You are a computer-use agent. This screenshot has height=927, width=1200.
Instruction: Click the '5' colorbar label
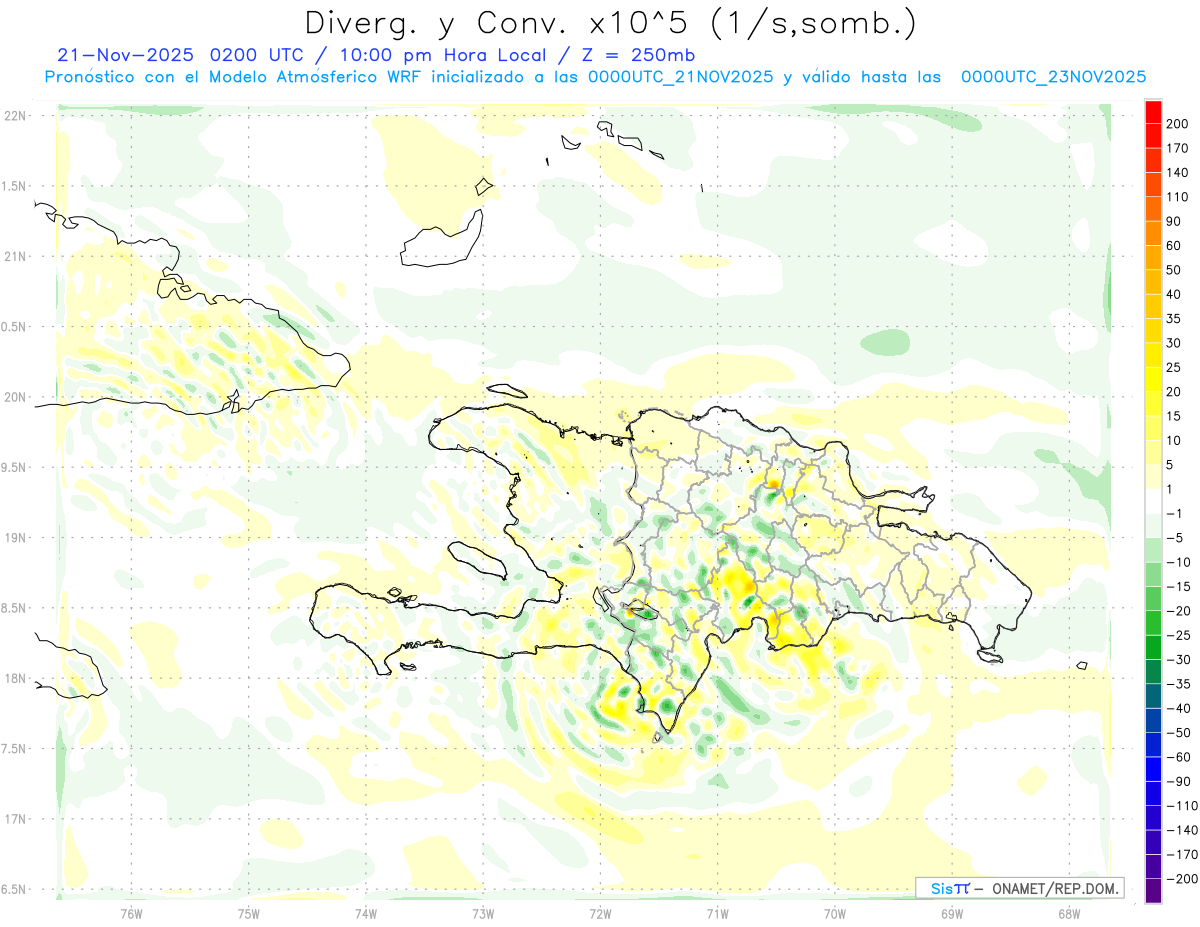[1171, 465]
